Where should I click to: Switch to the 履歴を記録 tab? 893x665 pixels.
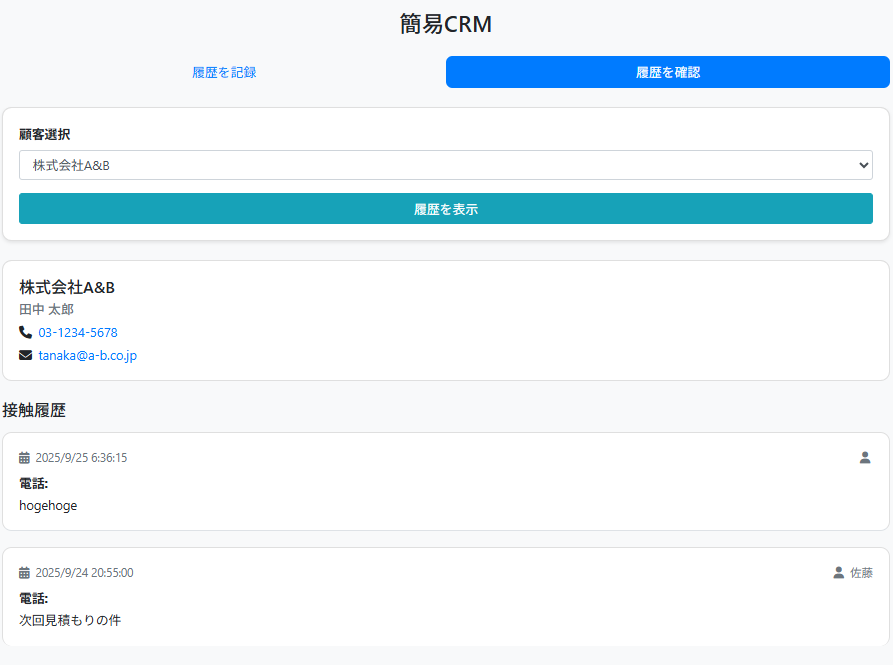click(224, 72)
